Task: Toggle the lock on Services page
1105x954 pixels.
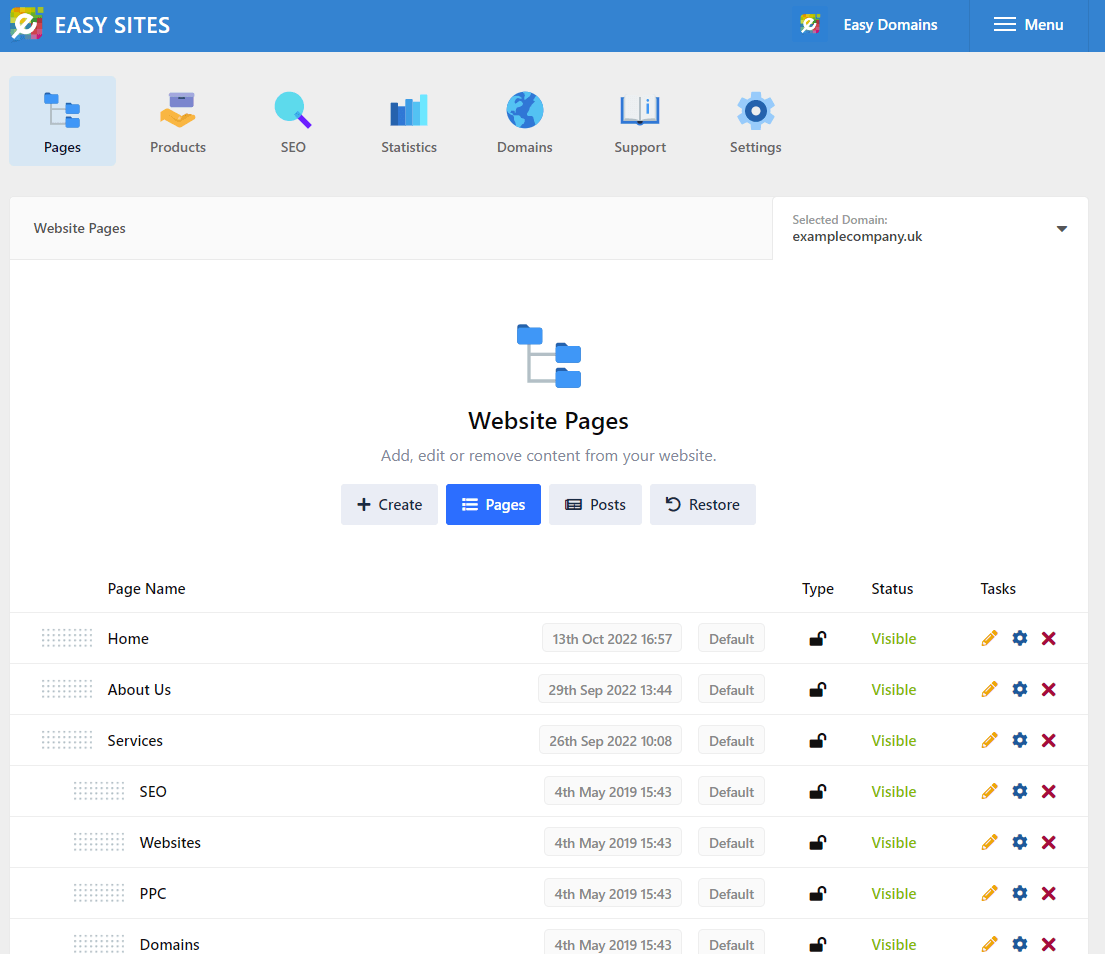Action: pyautogui.click(x=817, y=741)
